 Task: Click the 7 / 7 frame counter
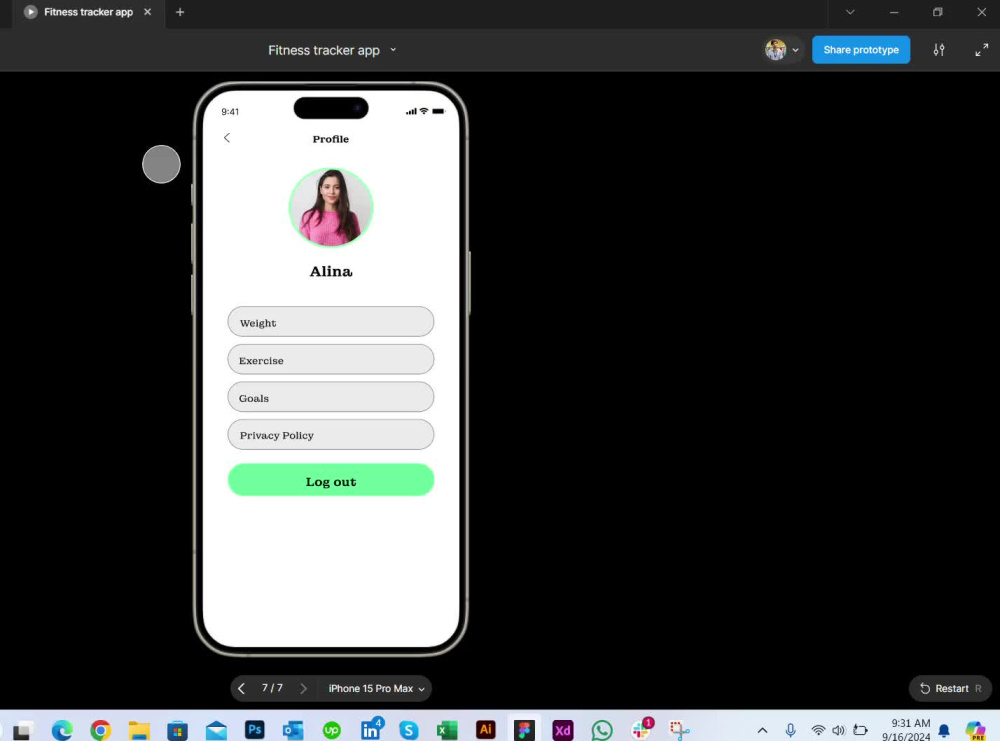tap(272, 688)
